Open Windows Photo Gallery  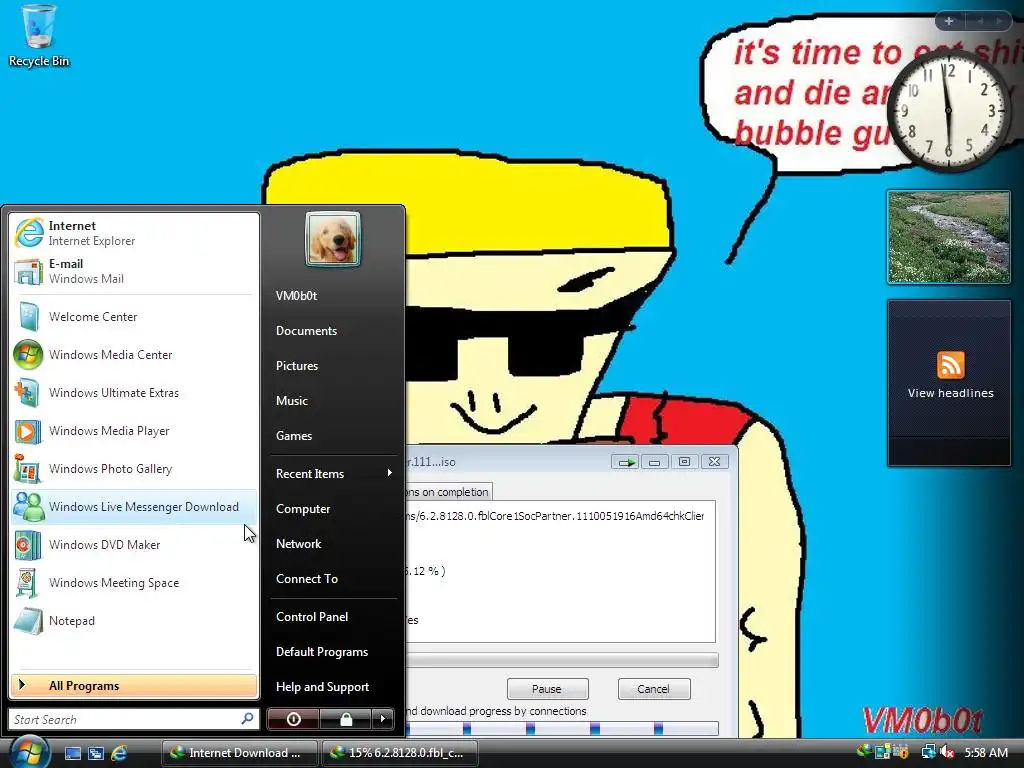(x=134, y=469)
